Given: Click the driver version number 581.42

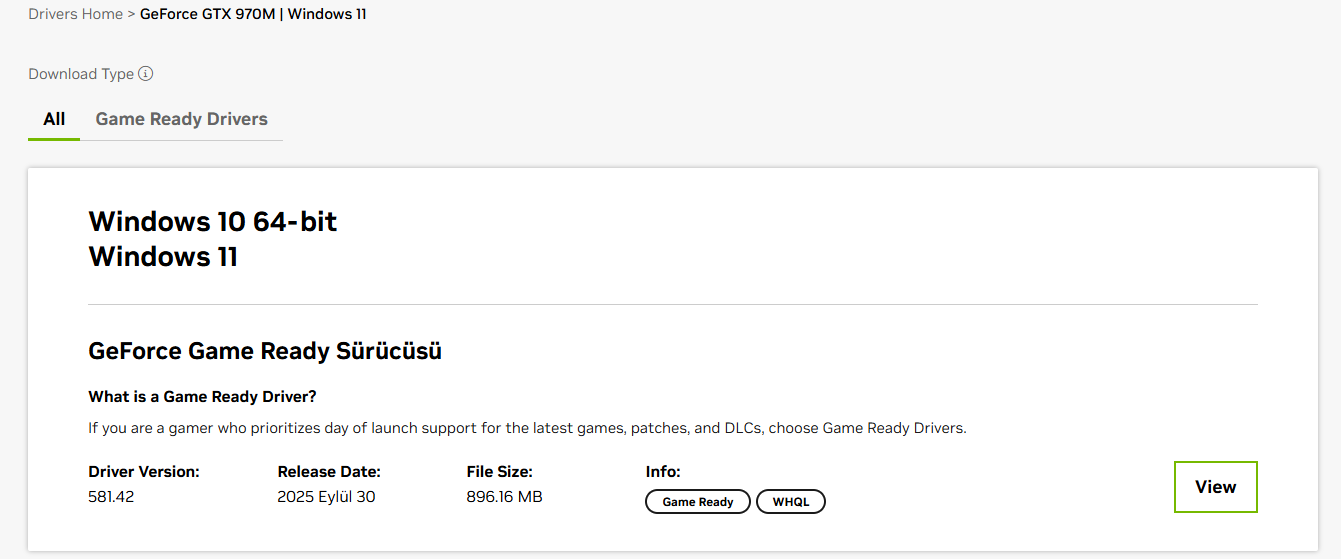Looking at the screenshot, I should click(111, 497).
